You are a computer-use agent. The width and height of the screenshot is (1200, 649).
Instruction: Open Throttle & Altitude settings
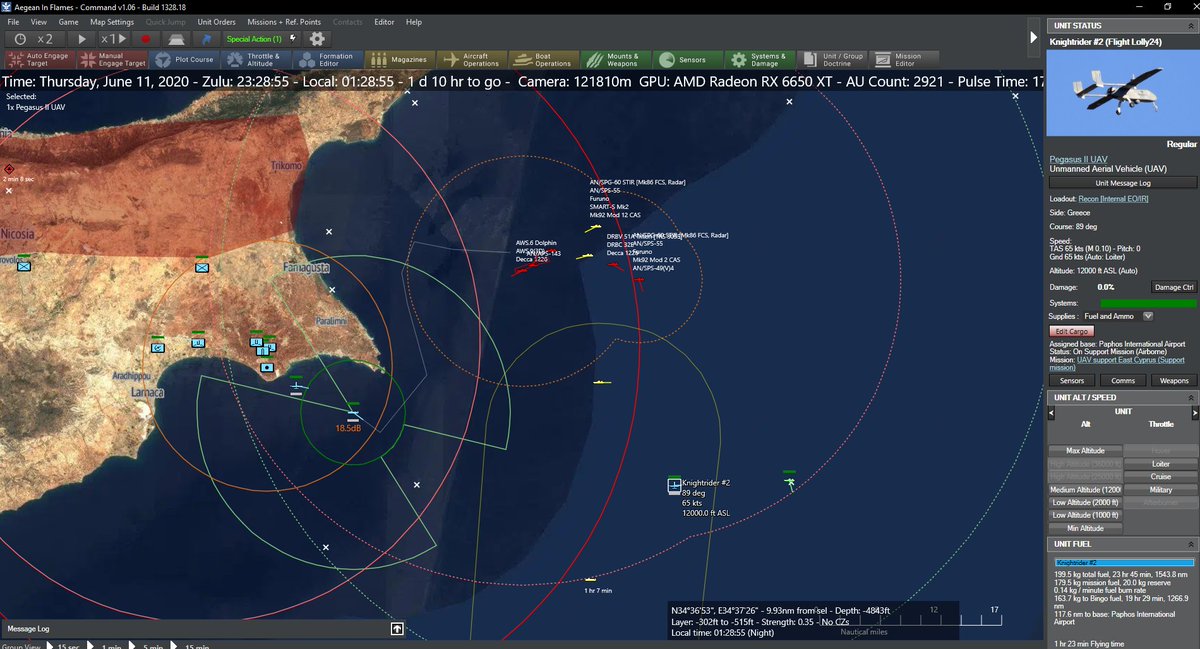(x=254, y=60)
